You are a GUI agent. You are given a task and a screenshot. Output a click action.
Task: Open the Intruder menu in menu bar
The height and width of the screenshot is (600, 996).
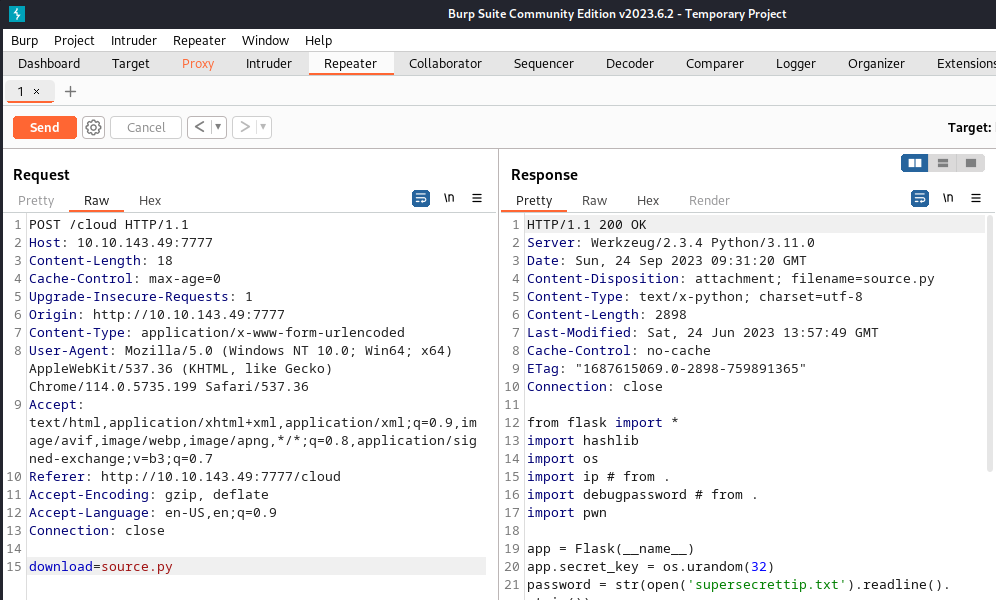[133, 41]
